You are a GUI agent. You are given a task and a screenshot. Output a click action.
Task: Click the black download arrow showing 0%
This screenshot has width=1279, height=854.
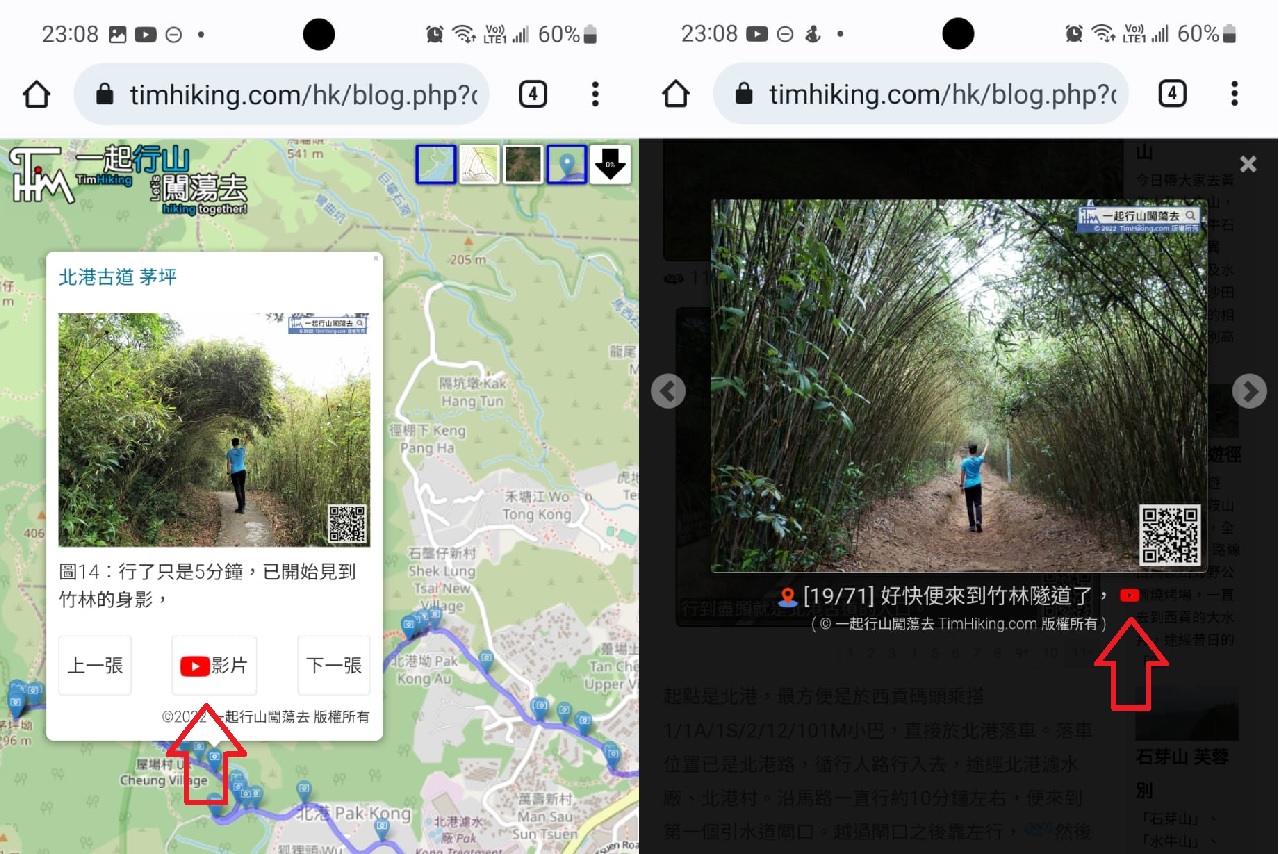pyautogui.click(x=610, y=164)
